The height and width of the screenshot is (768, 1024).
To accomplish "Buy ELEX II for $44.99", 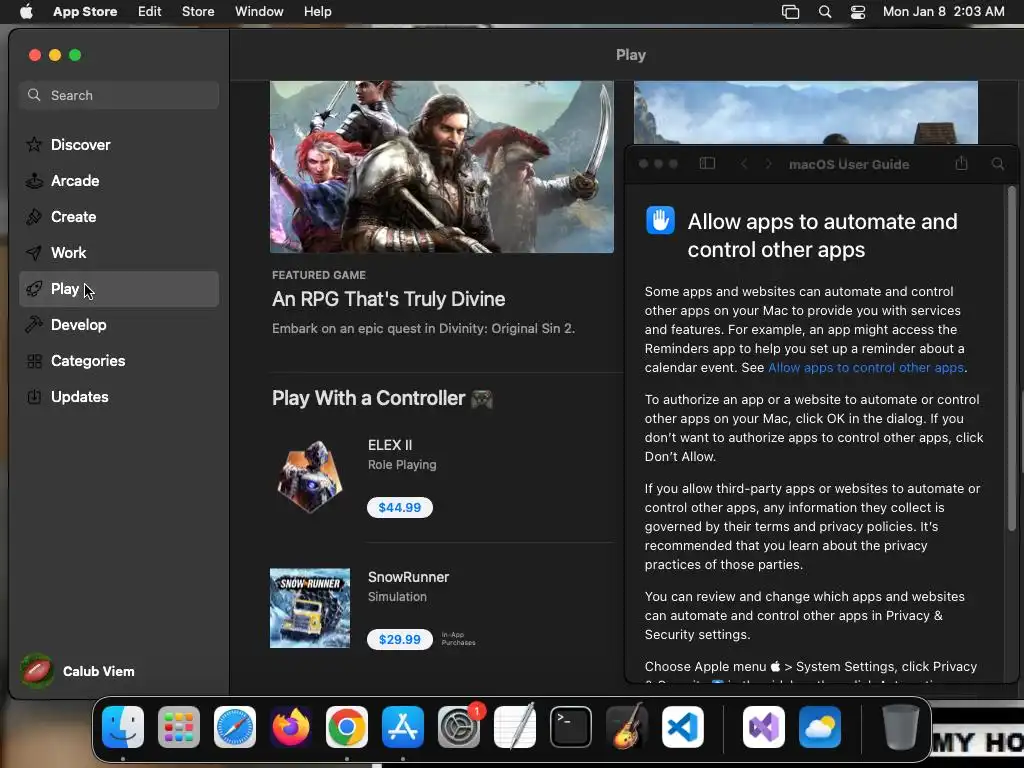I will 400,507.
